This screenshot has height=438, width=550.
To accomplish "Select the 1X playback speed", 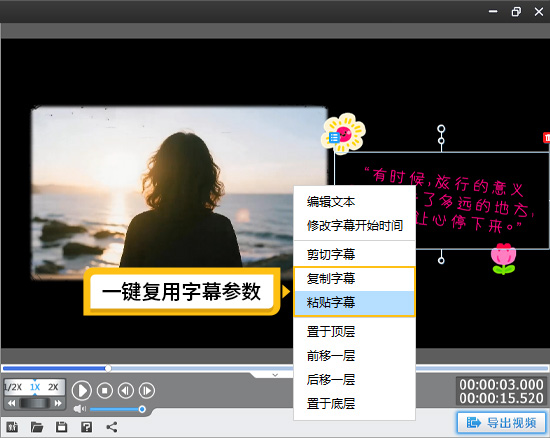I will tap(35, 387).
